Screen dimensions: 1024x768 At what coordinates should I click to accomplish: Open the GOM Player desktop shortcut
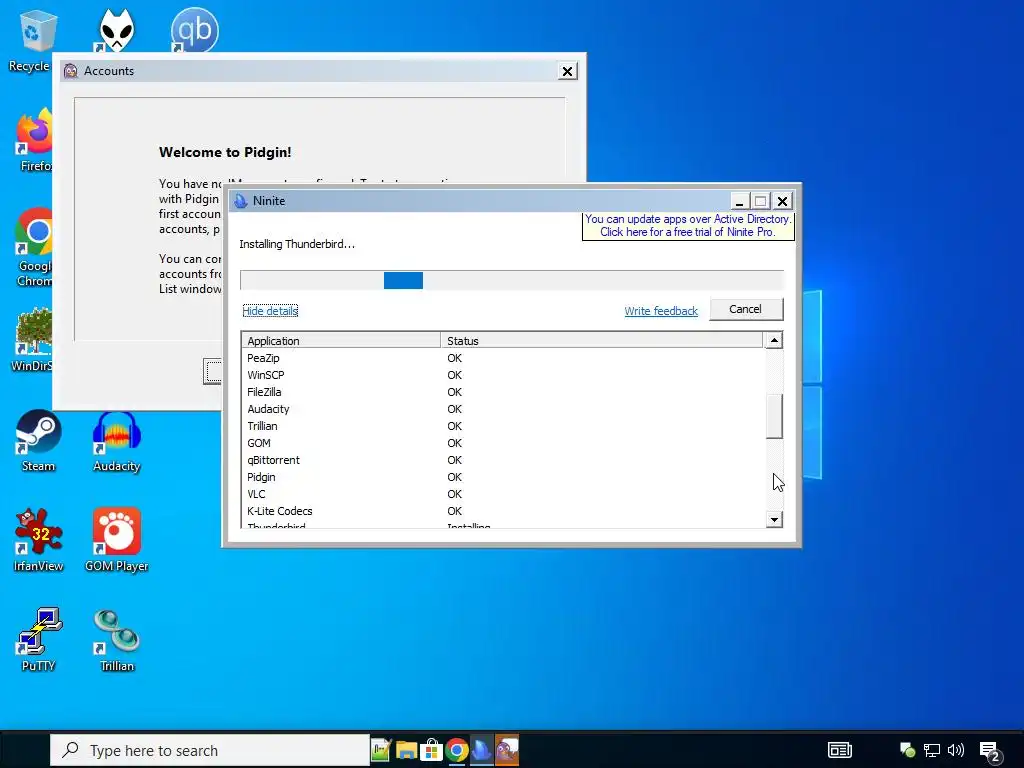[x=116, y=541]
